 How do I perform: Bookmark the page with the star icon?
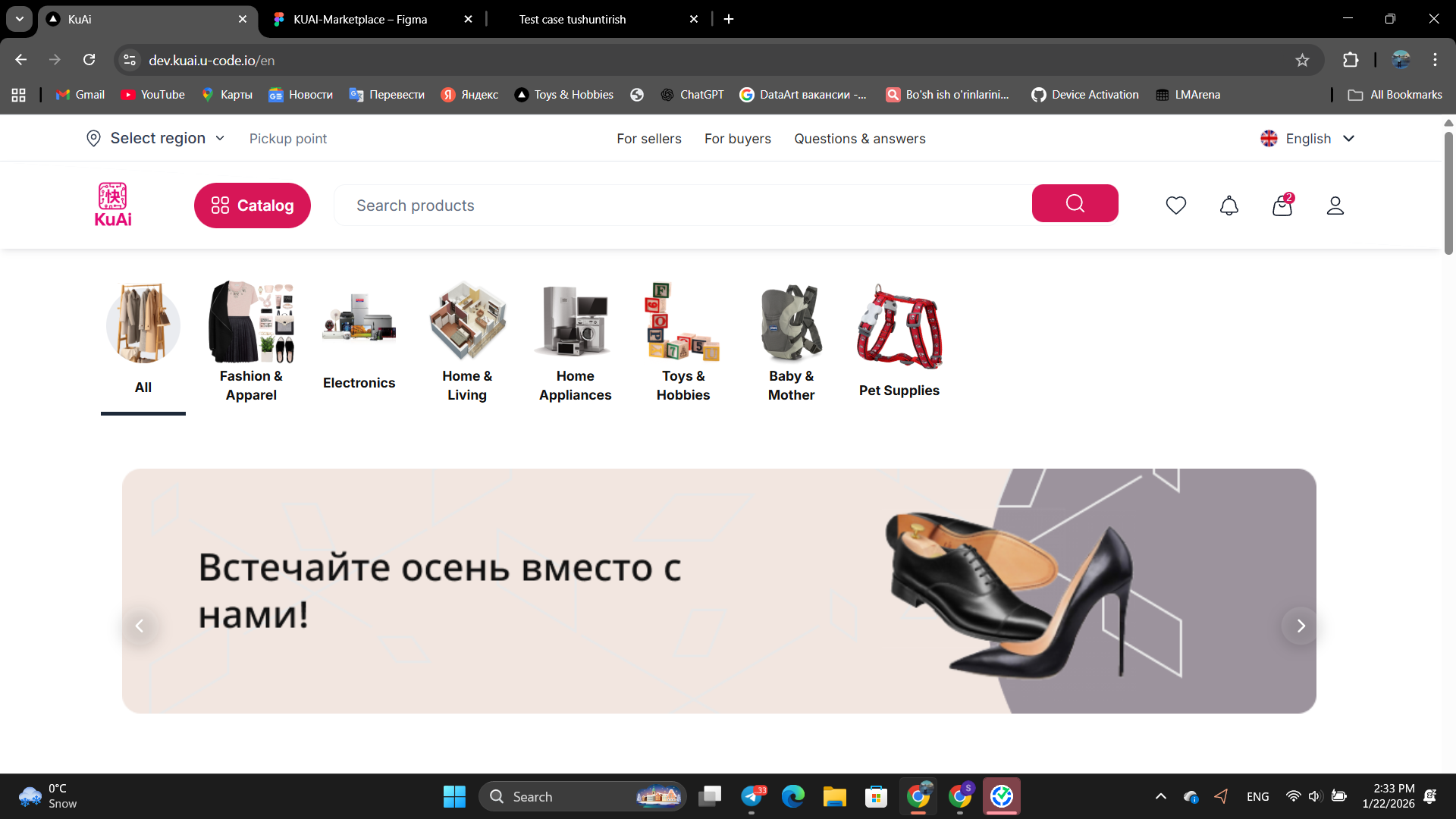(x=1303, y=60)
